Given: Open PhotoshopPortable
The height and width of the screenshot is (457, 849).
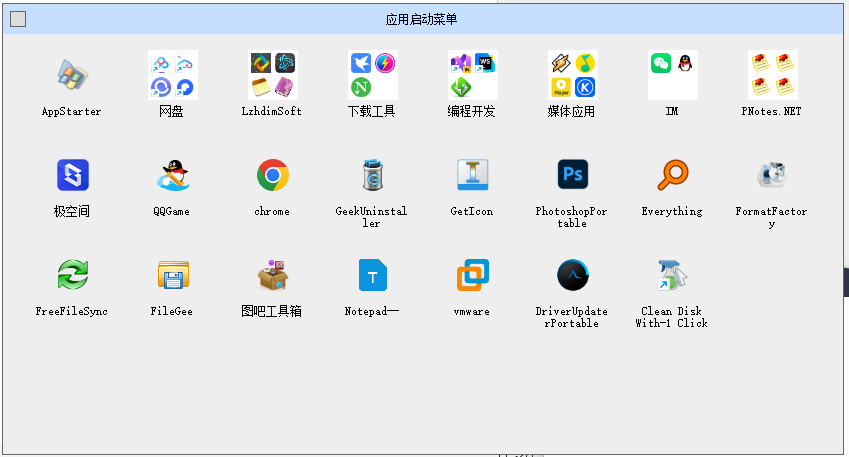Looking at the screenshot, I should tap(572, 175).
